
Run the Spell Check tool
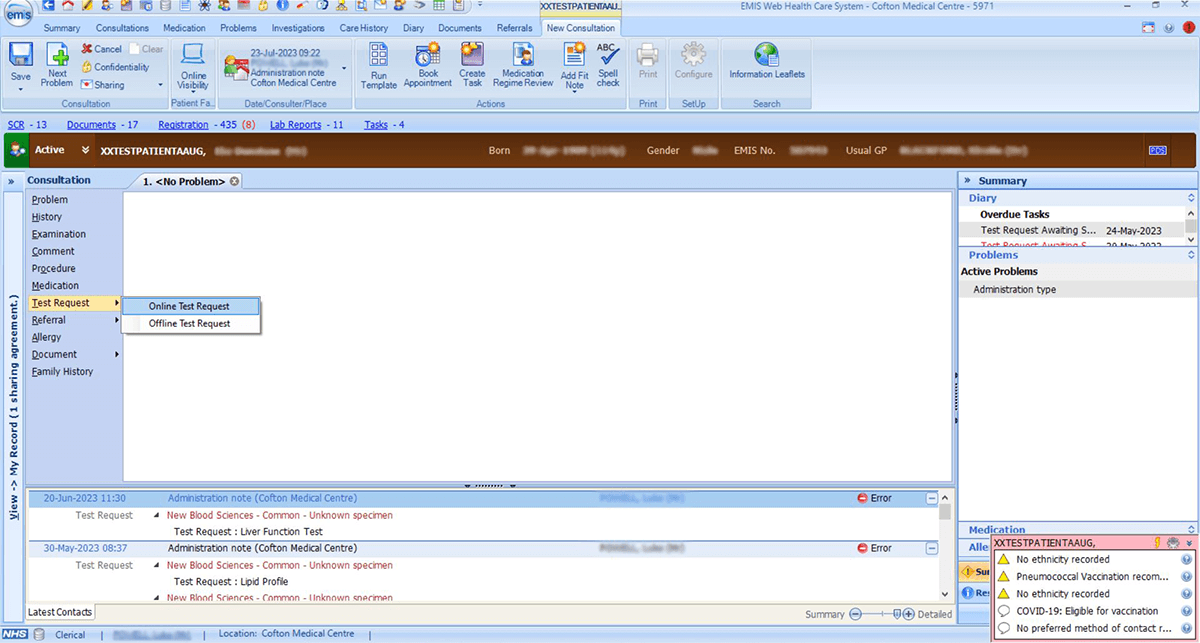coord(608,63)
